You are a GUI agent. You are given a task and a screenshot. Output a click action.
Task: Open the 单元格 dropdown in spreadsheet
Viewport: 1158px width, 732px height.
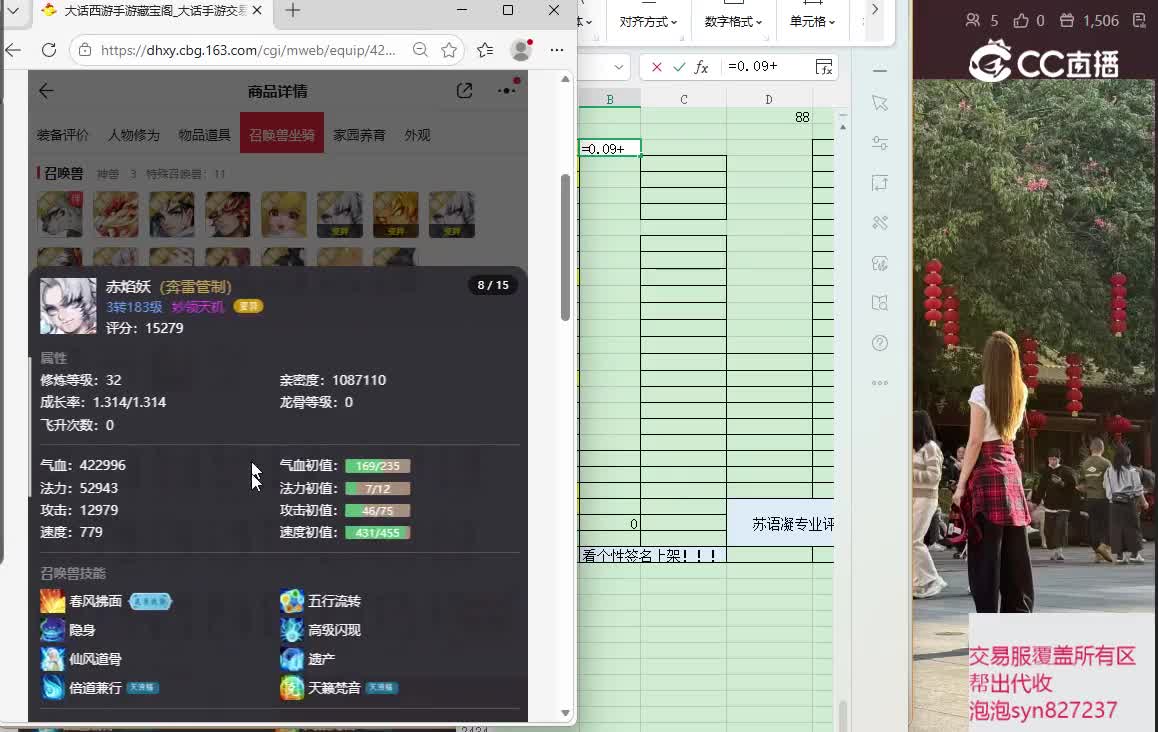[x=812, y=22]
